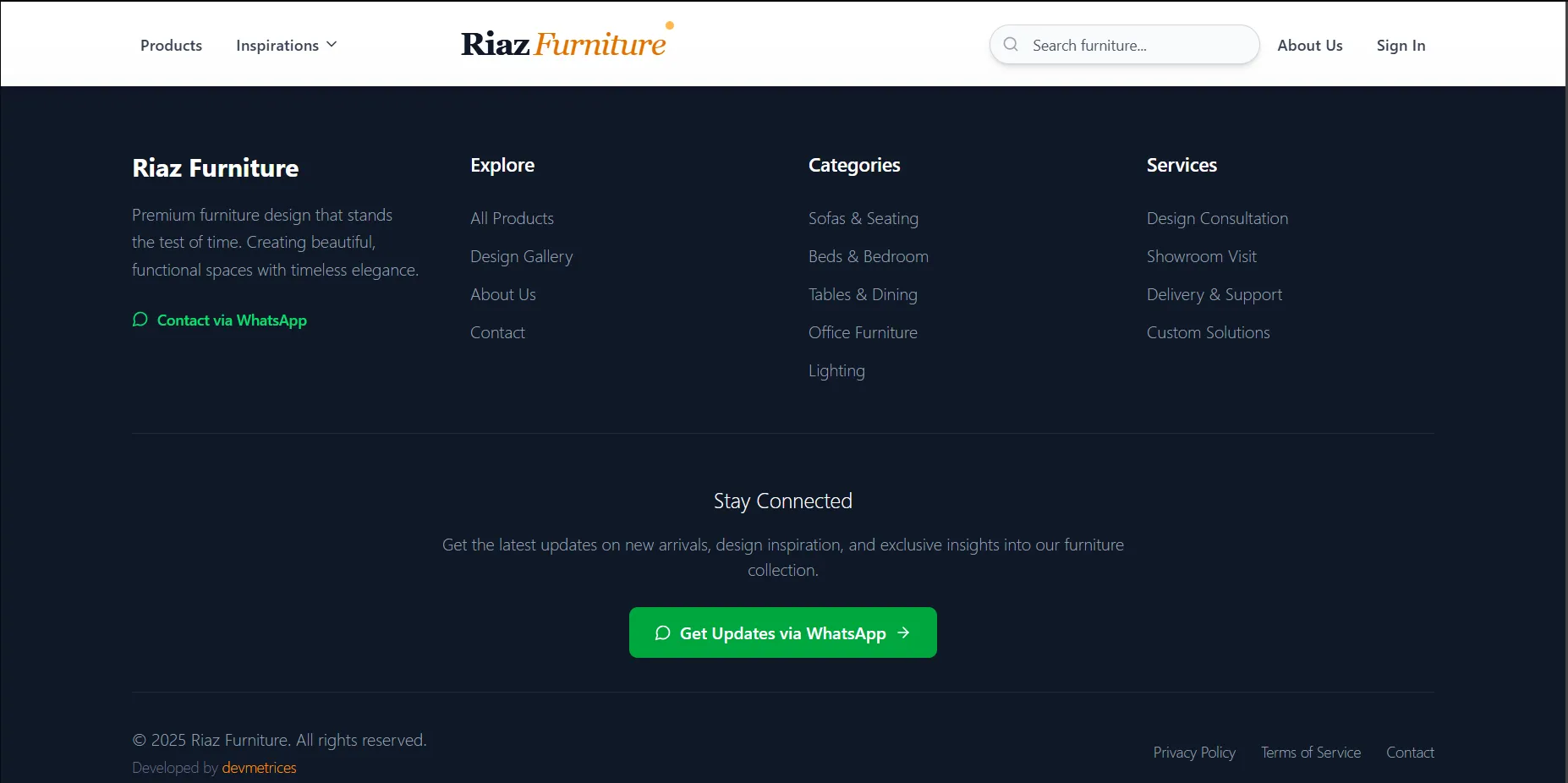The image size is (1568, 783).
Task: Expand the Inspirations dropdown chevron
Action: pyautogui.click(x=332, y=45)
